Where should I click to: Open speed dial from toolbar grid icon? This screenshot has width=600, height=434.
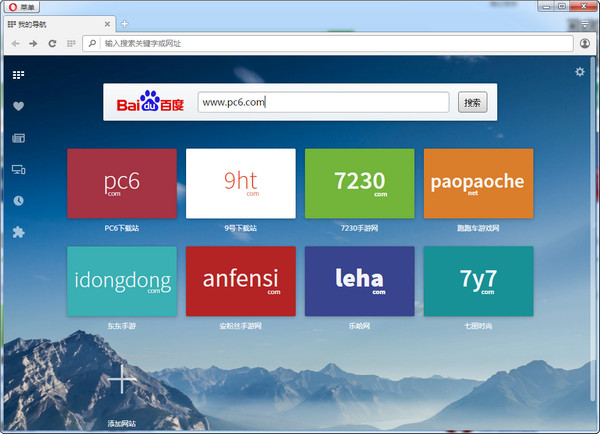click(x=71, y=44)
